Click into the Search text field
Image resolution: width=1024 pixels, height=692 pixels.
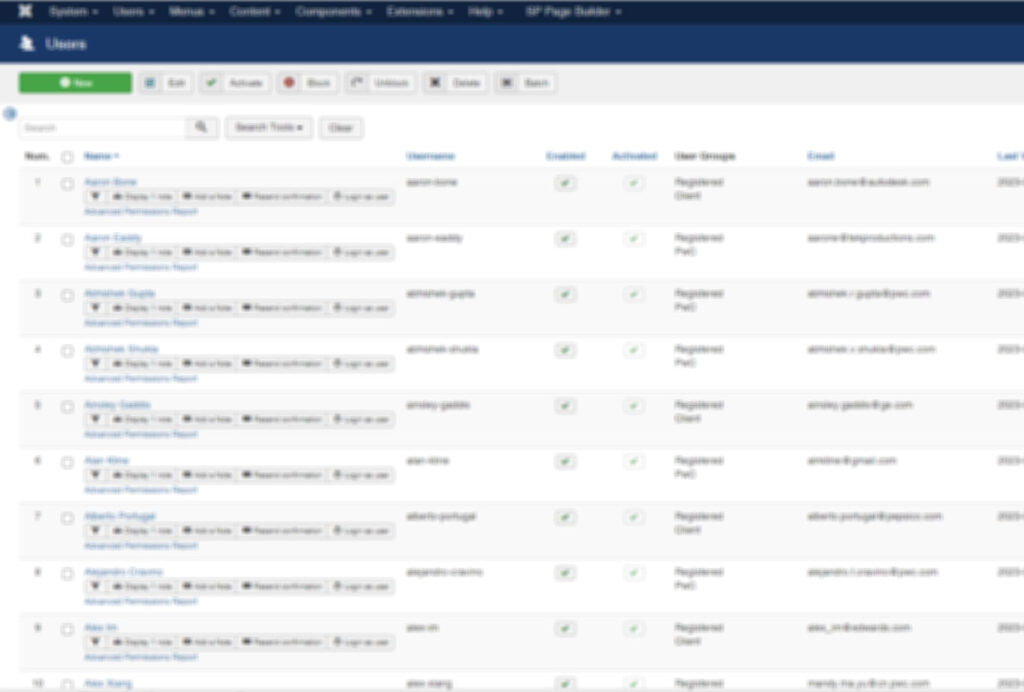tap(102, 128)
